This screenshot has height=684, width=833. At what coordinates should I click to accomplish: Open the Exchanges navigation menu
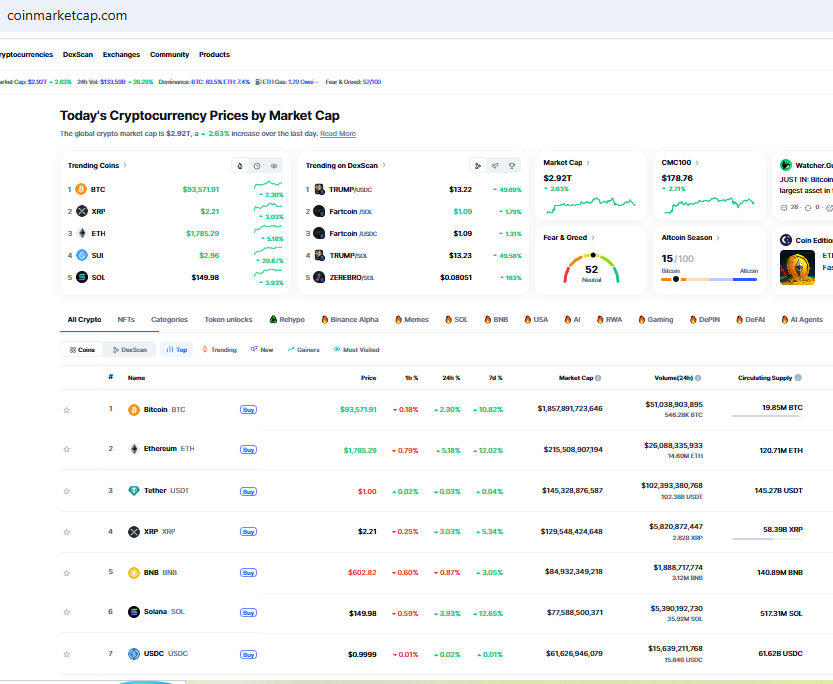coord(121,55)
